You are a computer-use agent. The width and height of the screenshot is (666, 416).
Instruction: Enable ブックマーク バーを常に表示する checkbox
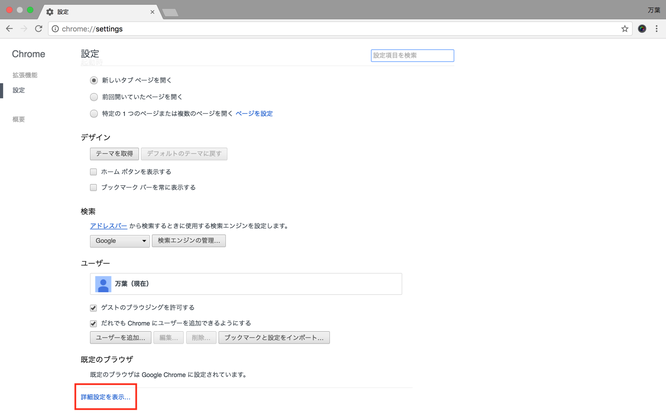coord(93,187)
